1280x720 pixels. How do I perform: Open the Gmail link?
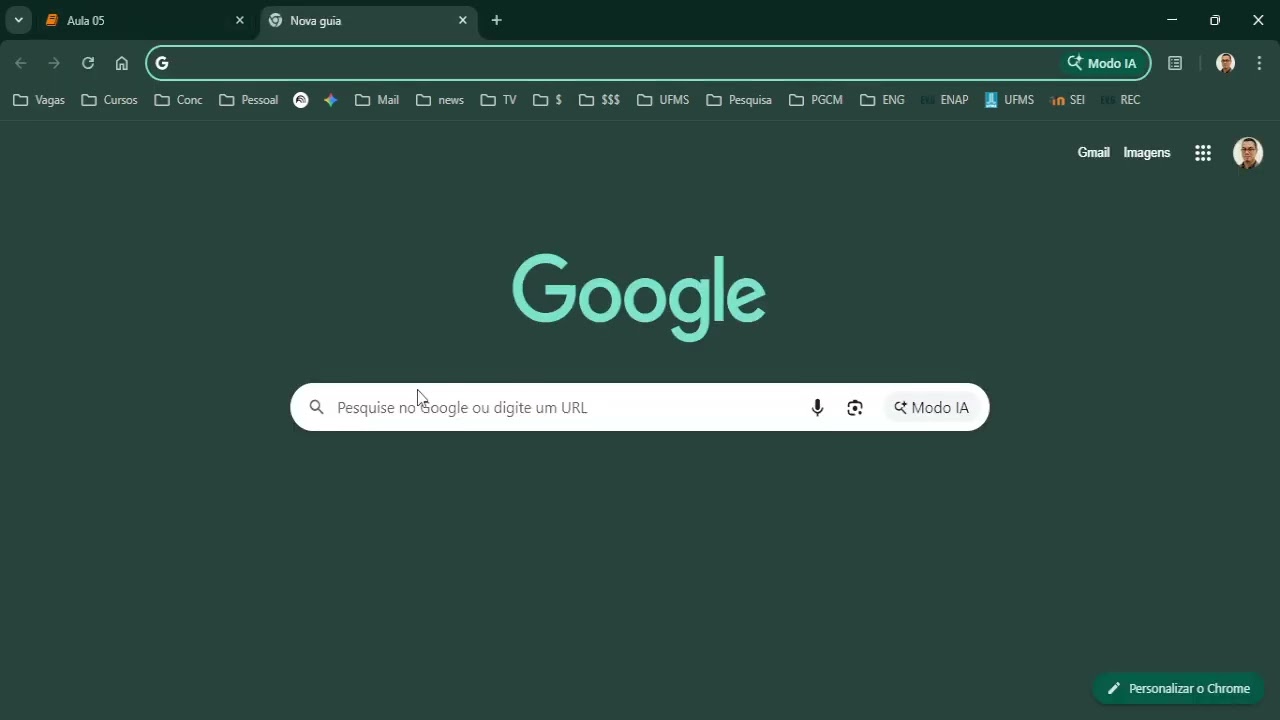(x=1093, y=153)
